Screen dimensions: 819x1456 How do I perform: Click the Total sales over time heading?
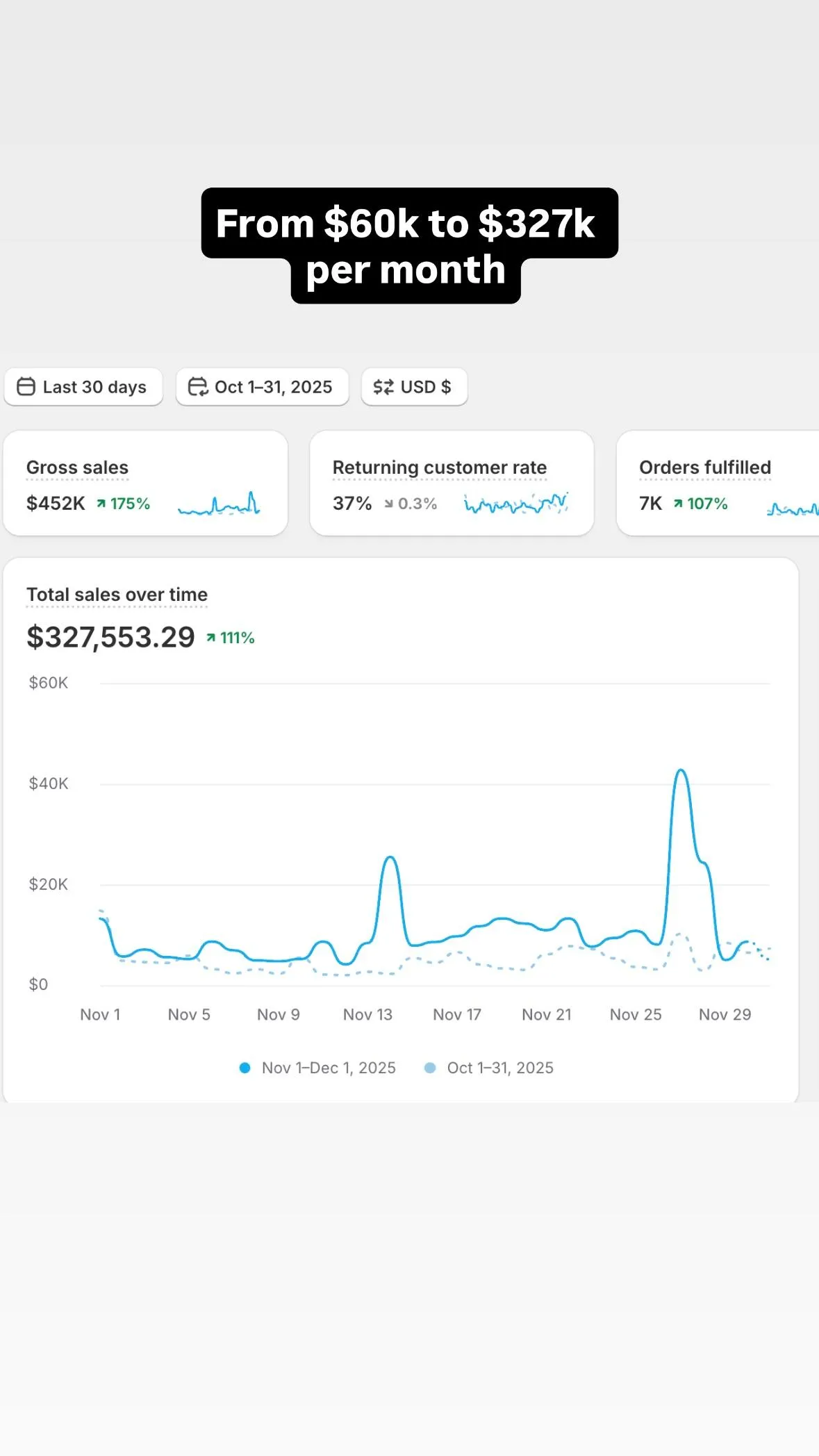click(117, 595)
